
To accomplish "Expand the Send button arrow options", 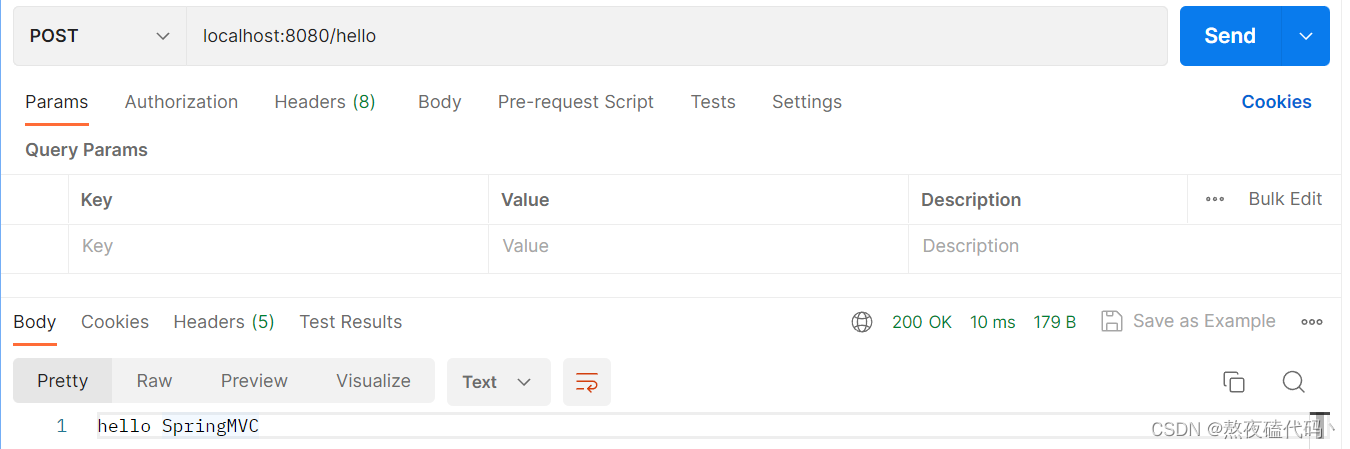I will 1306,36.
